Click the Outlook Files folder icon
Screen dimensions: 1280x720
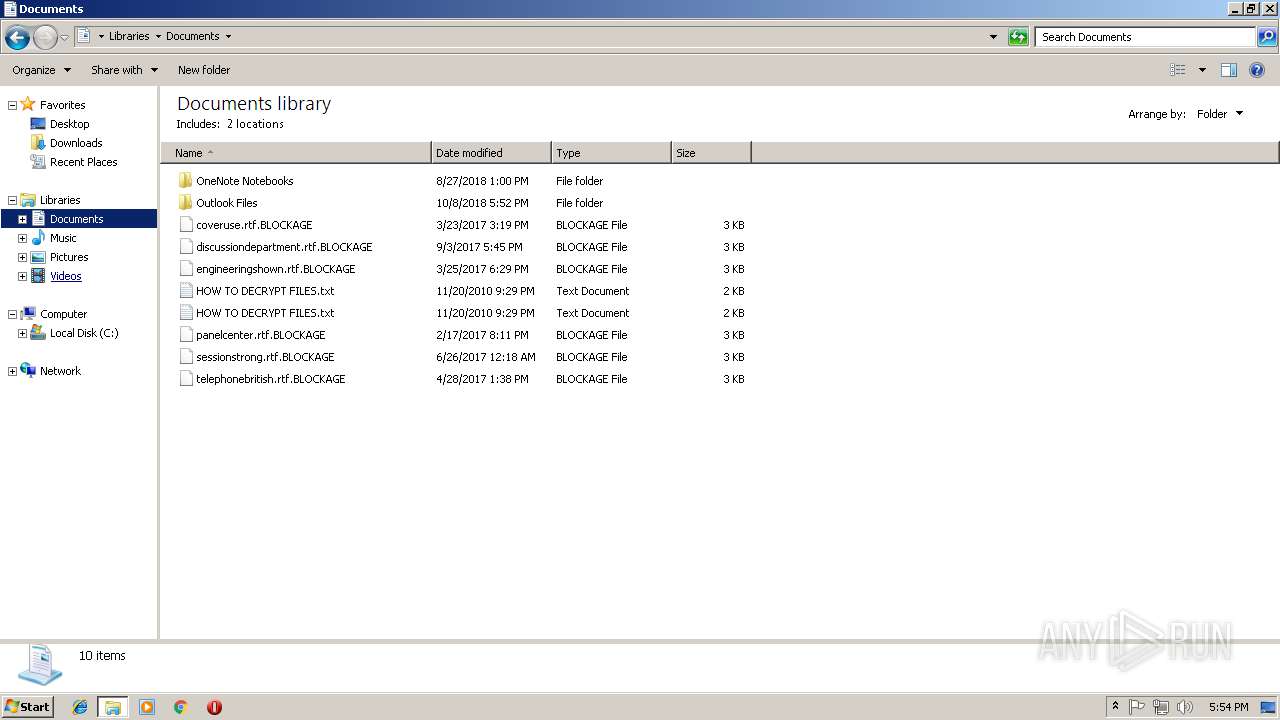(x=186, y=203)
